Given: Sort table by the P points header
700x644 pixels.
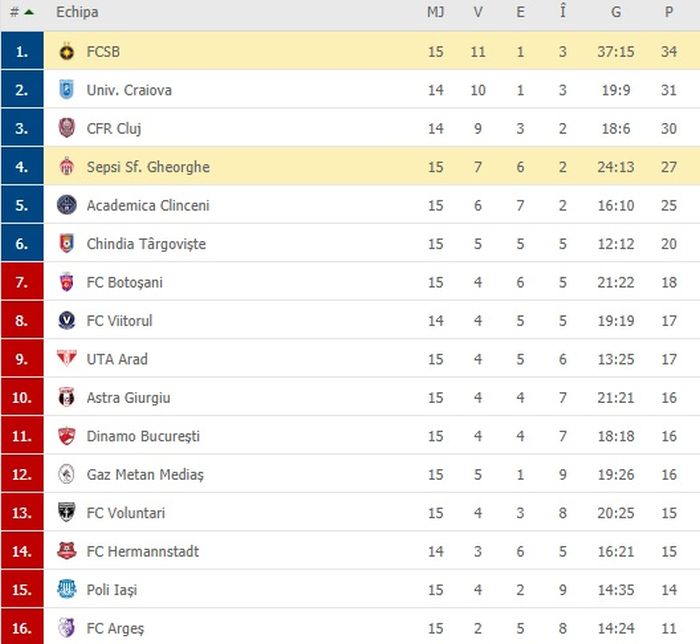Looking at the screenshot, I should (x=669, y=12).
